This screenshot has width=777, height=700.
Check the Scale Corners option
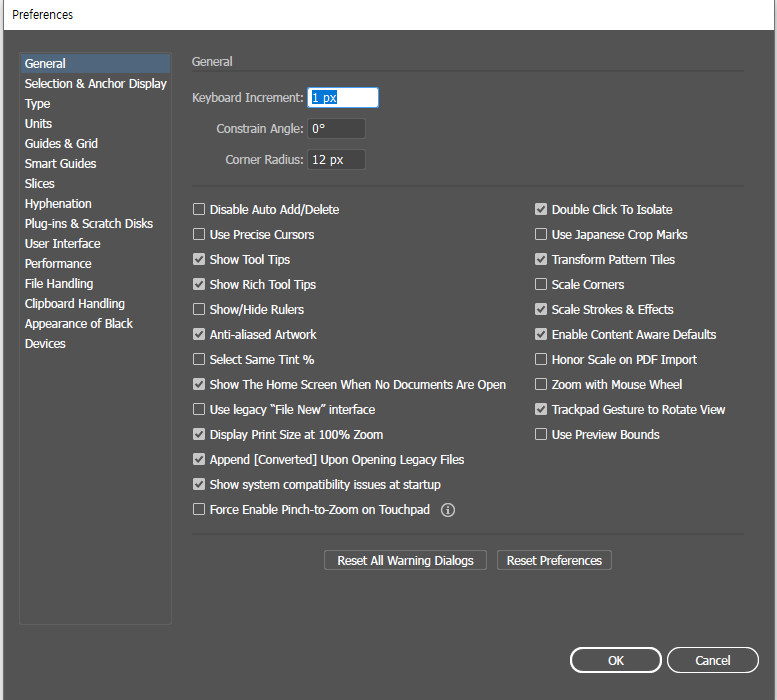point(541,284)
